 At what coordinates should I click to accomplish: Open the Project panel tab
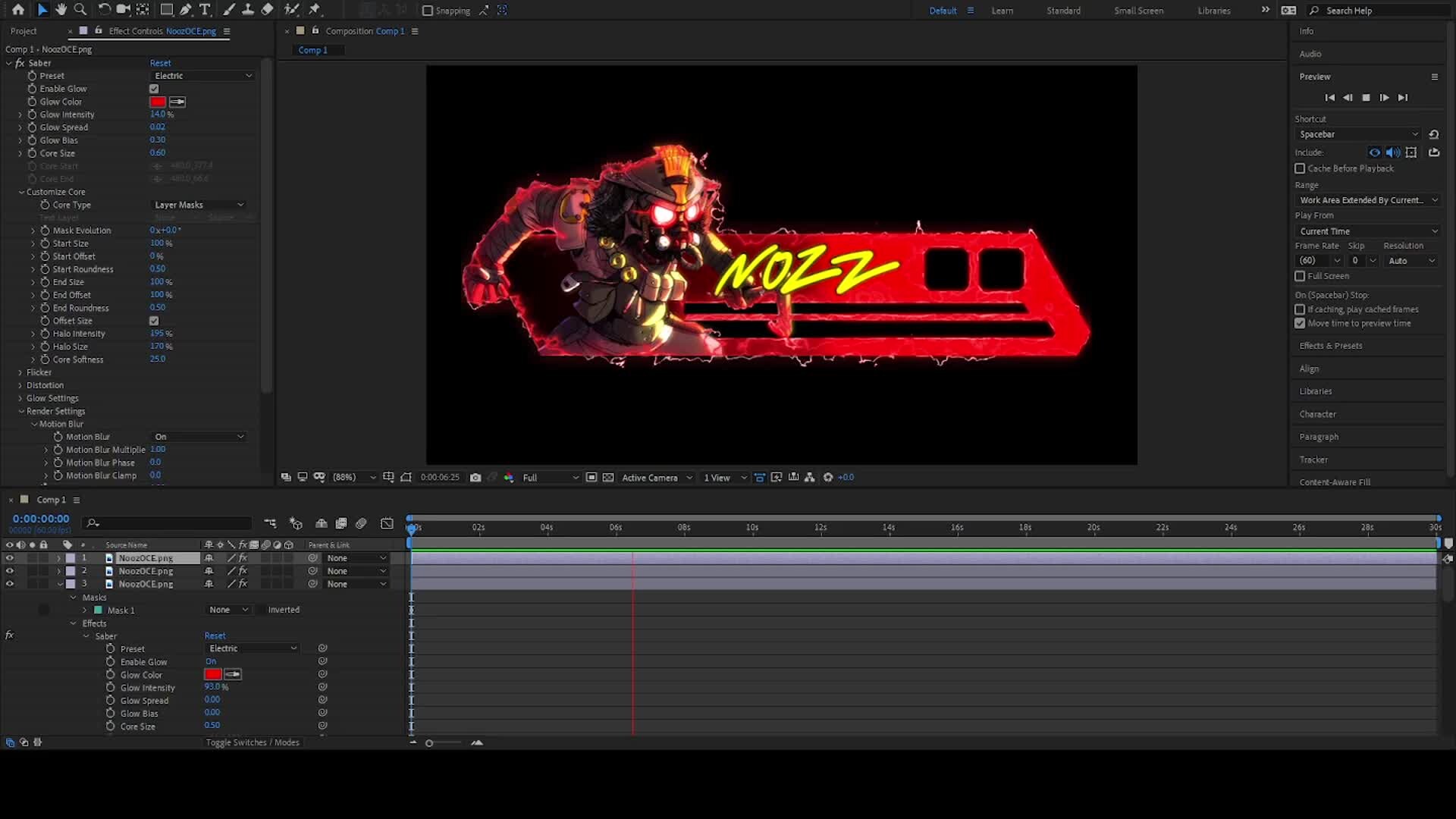pyautogui.click(x=24, y=31)
